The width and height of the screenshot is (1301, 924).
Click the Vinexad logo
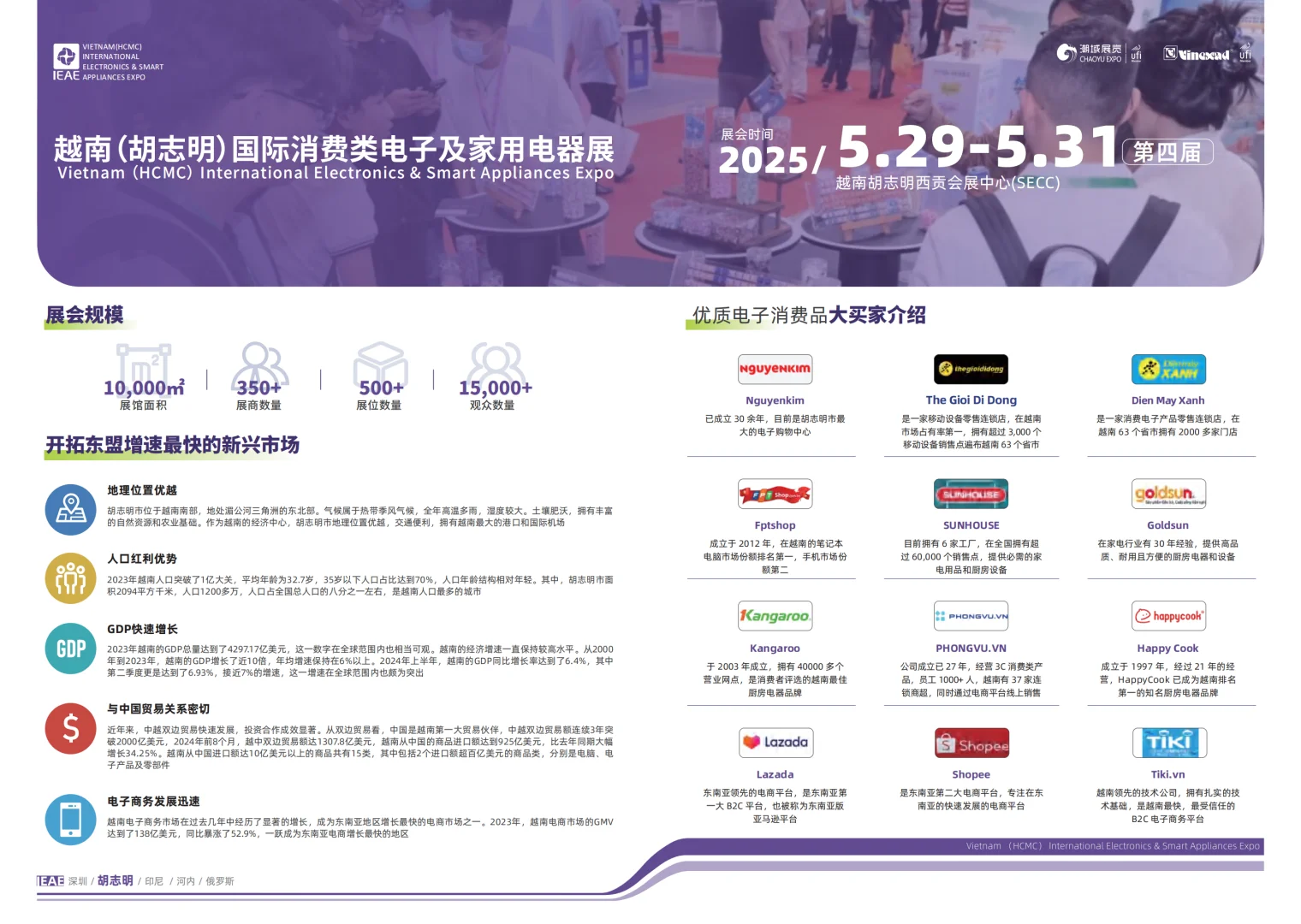[x=1197, y=54]
